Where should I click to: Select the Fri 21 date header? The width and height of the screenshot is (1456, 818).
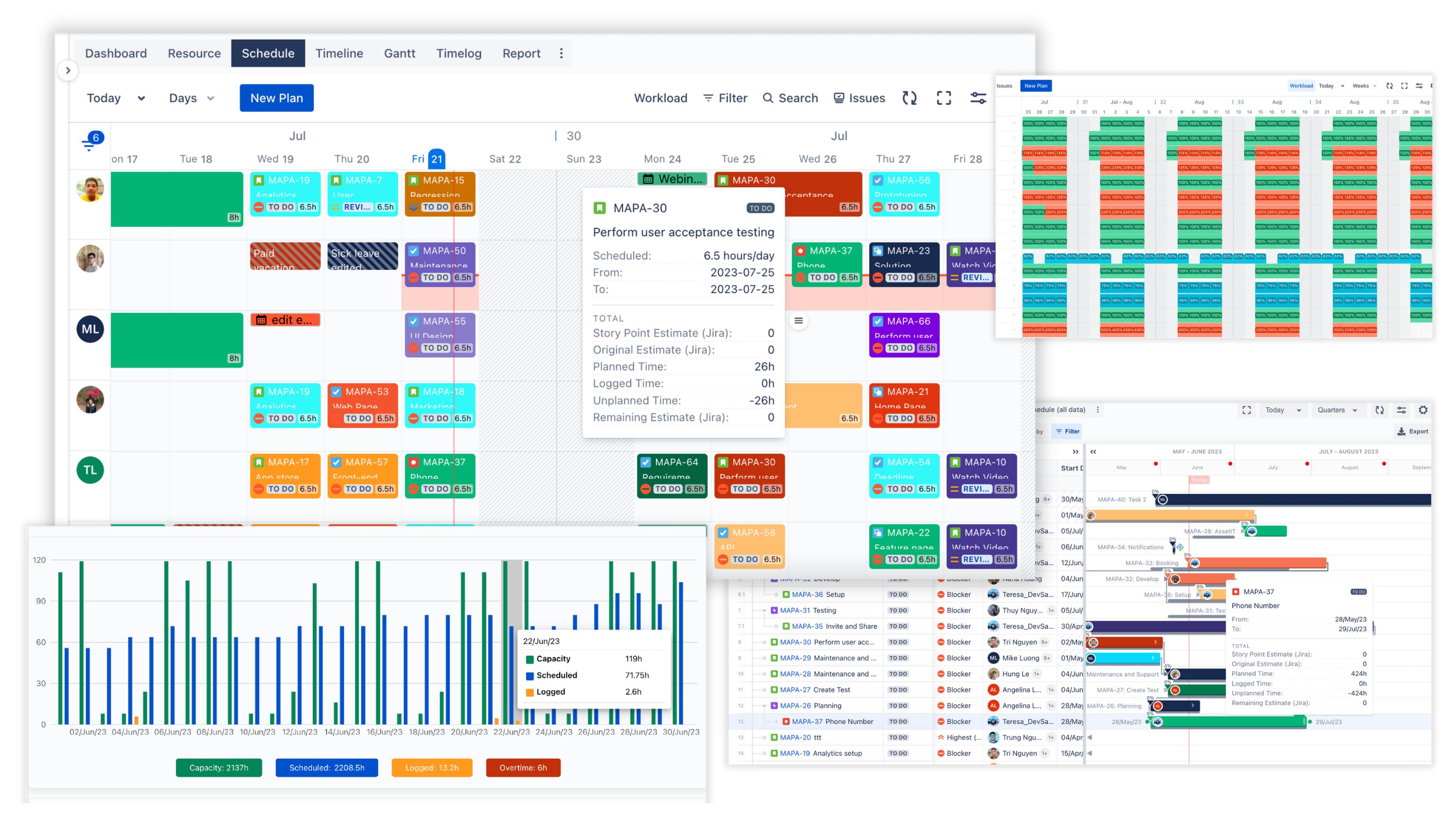(x=429, y=159)
